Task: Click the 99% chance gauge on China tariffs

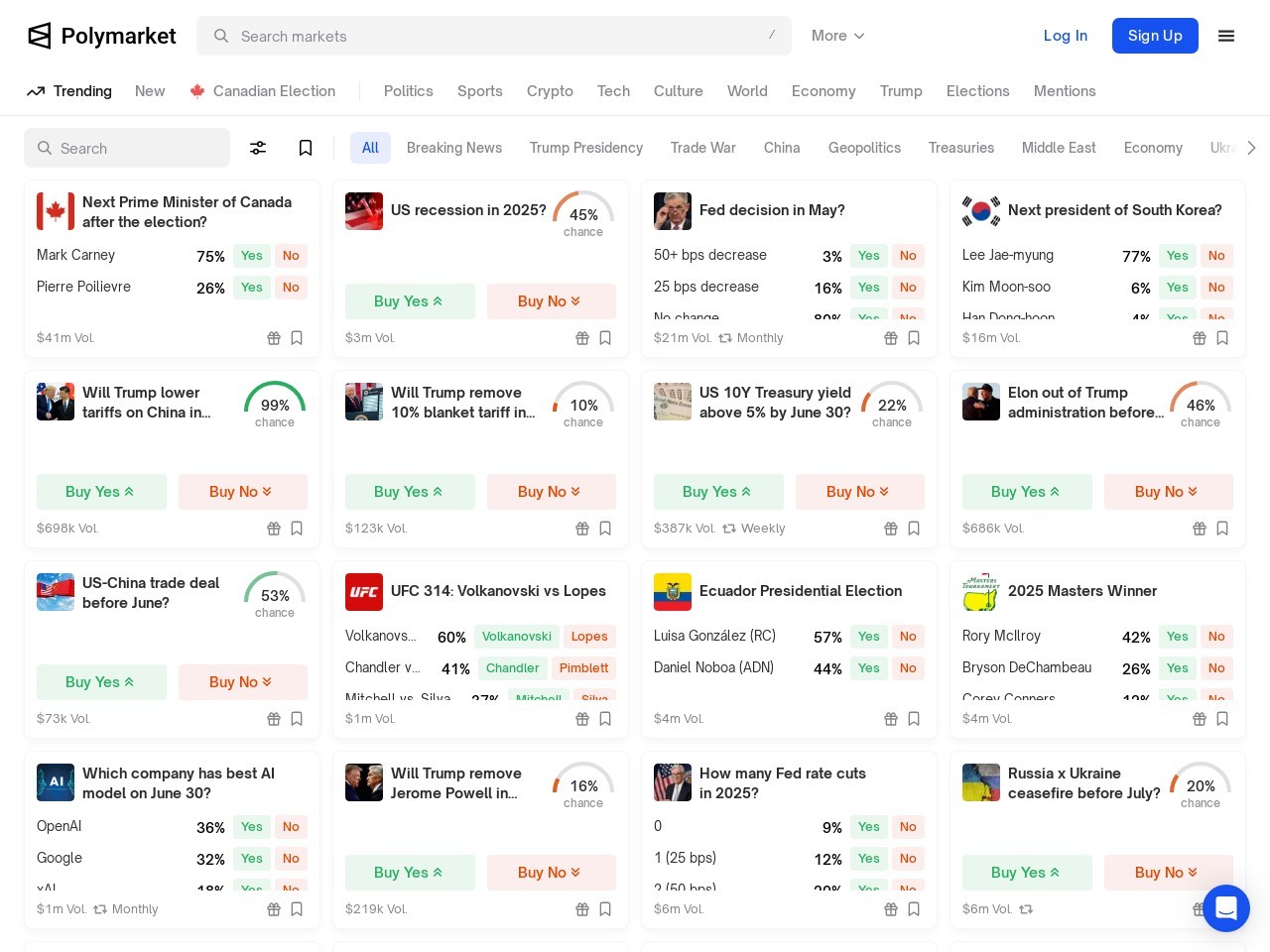Action: (275, 405)
